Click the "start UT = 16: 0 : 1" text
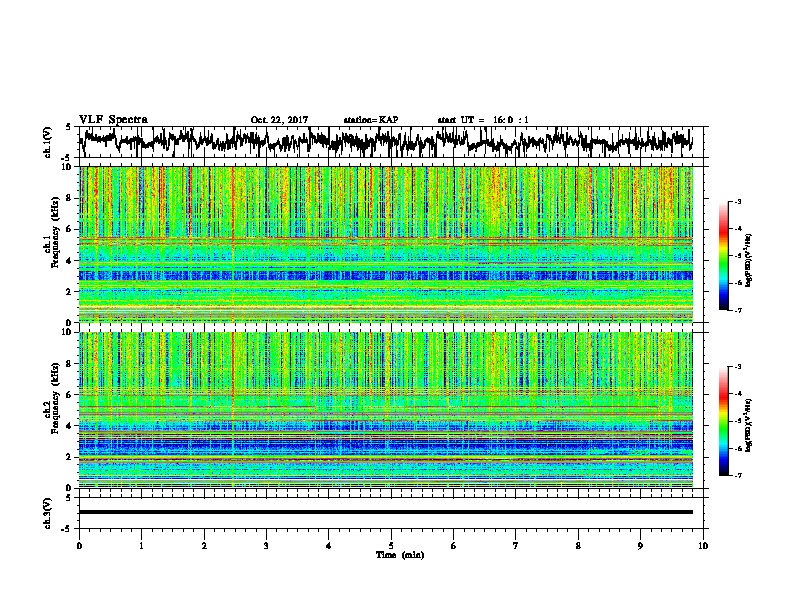Screen dimensions: 792x612 [483, 120]
